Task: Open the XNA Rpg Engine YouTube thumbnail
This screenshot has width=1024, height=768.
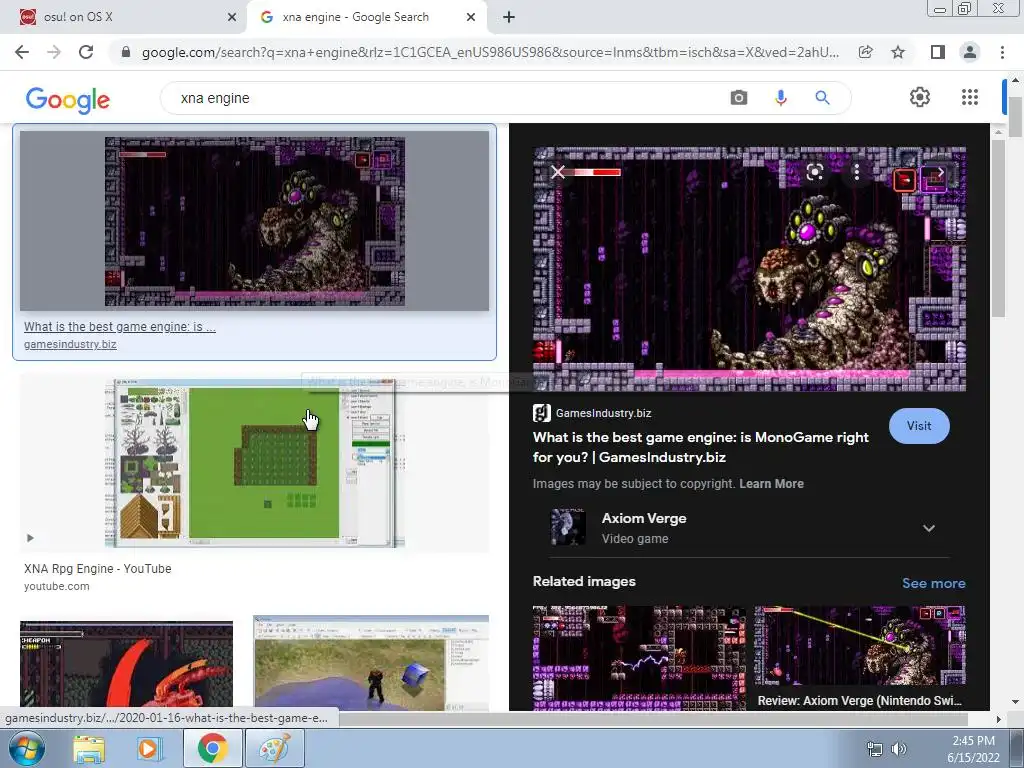Action: [x=255, y=463]
